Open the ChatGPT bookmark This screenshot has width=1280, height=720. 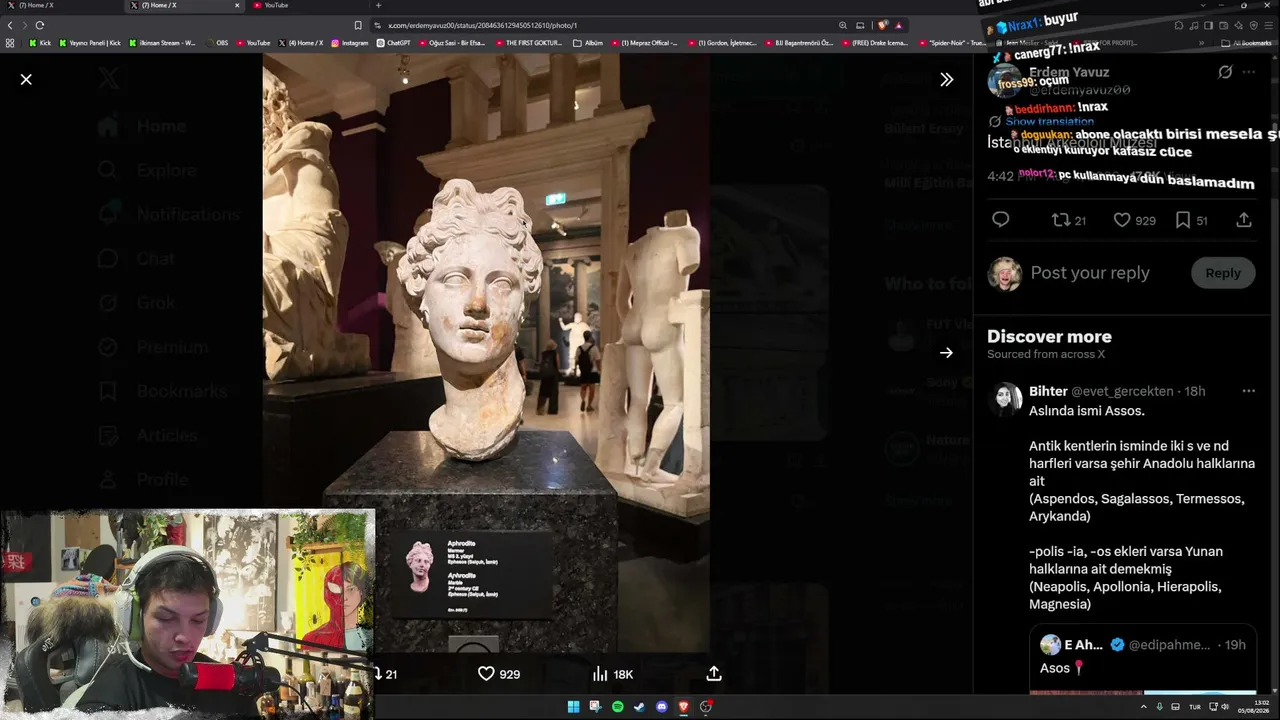393,43
